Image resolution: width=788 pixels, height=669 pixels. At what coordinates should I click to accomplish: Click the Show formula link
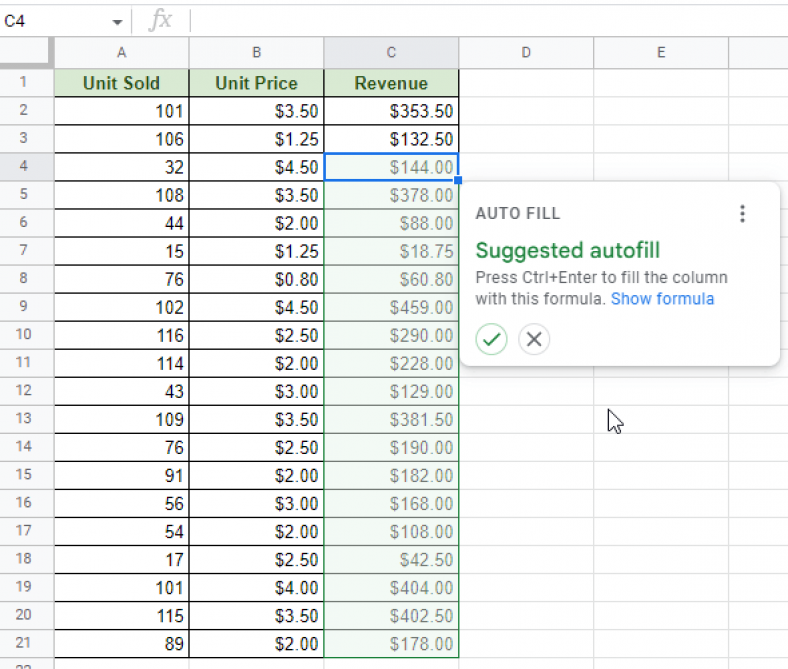(x=662, y=298)
